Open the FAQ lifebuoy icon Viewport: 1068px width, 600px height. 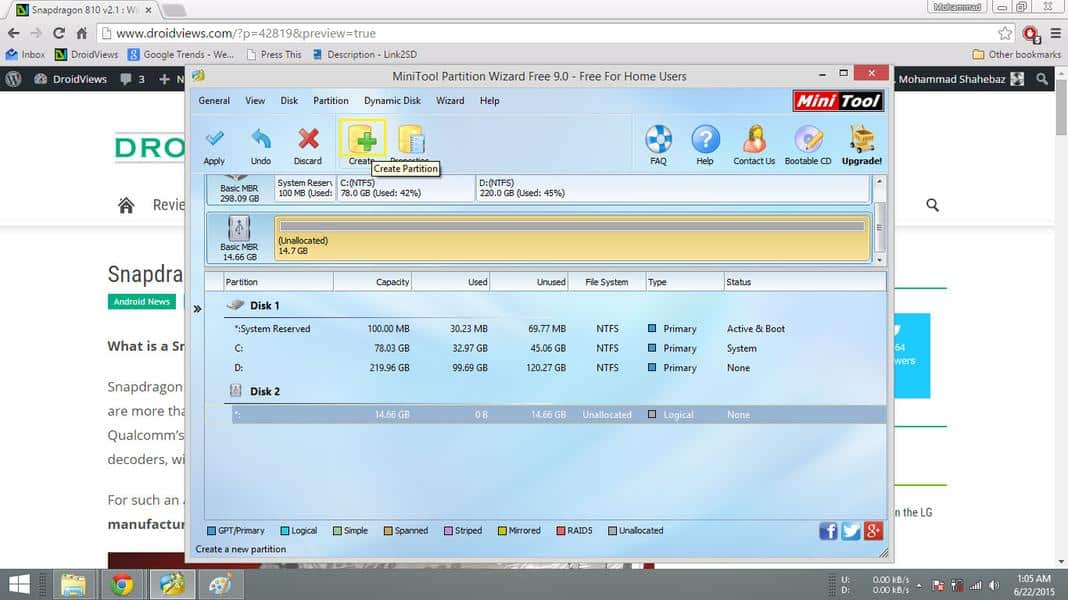658,139
